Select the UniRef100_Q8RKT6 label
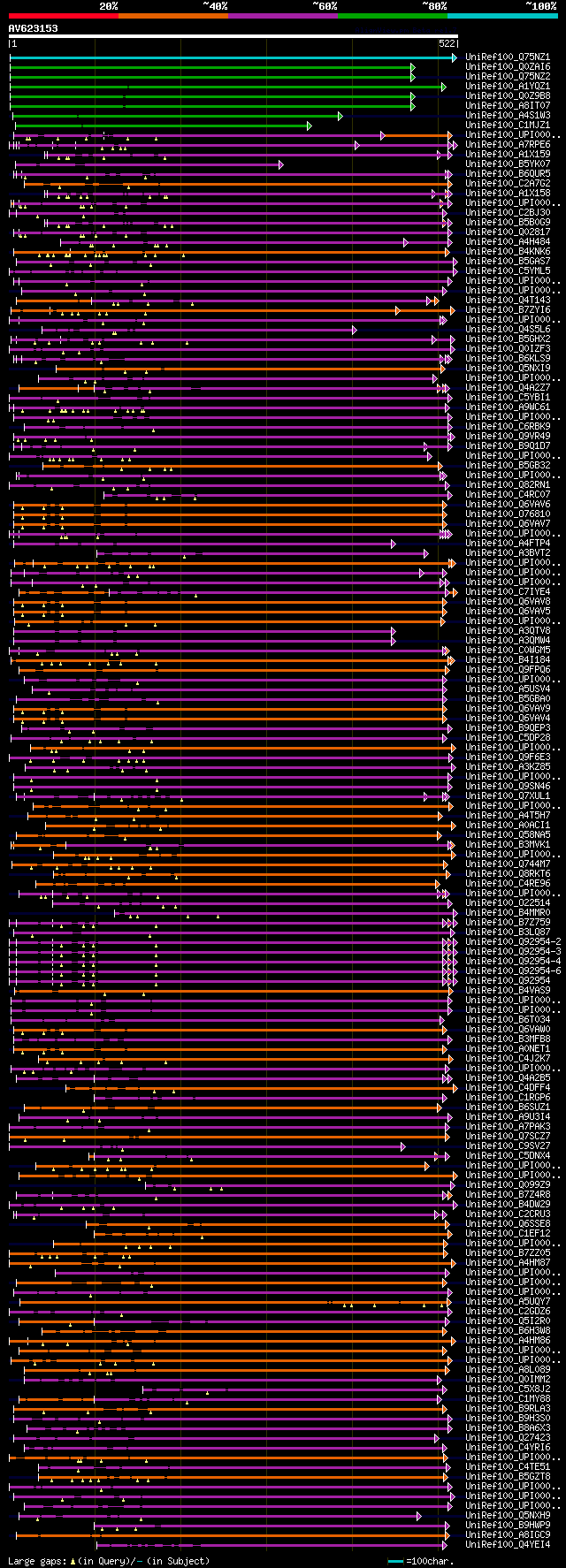Viewport: 566px width, 1568px height. tap(508, 874)
